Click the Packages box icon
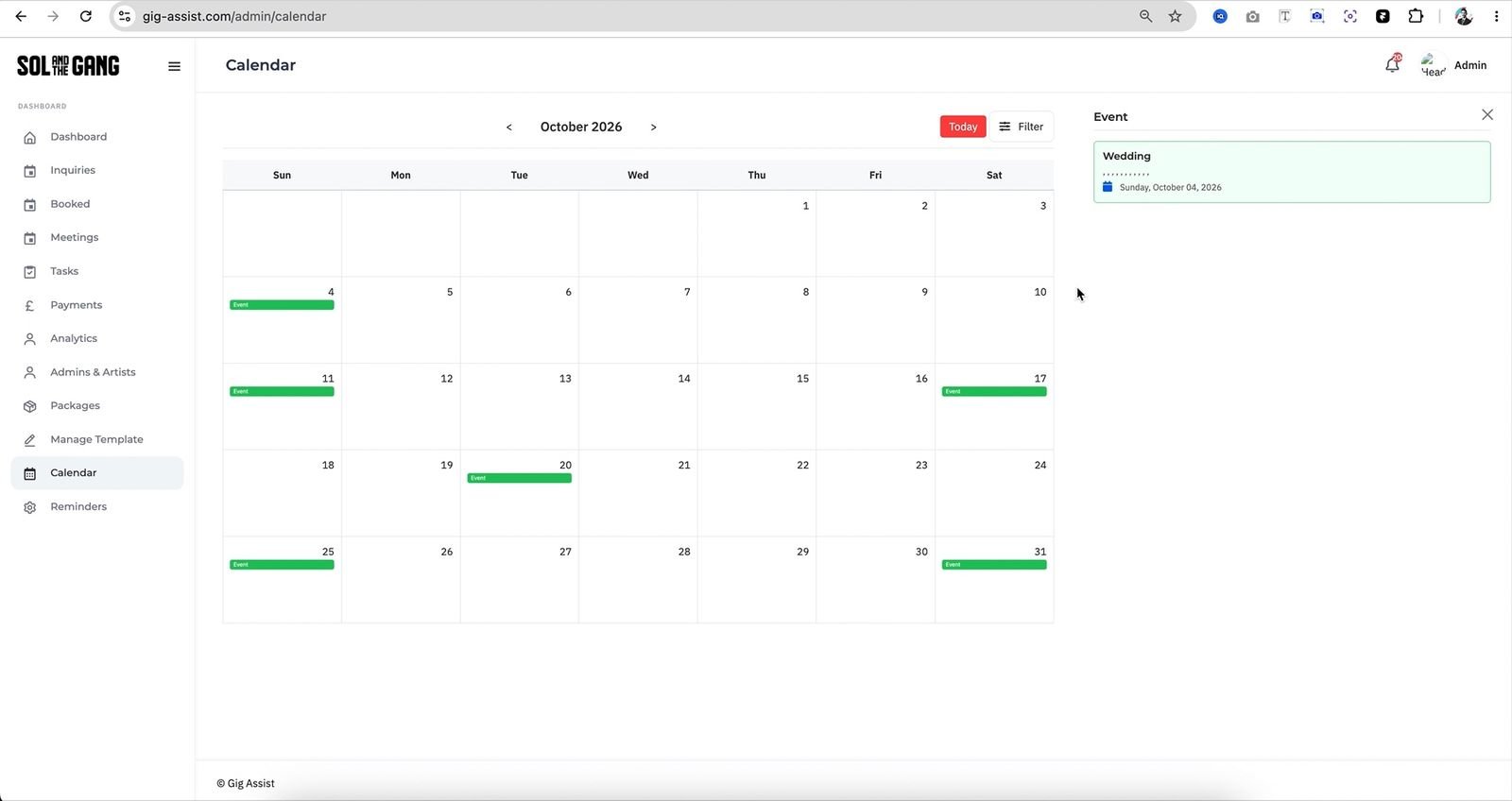Screen dimensions: 1512x801 point(30,406)
